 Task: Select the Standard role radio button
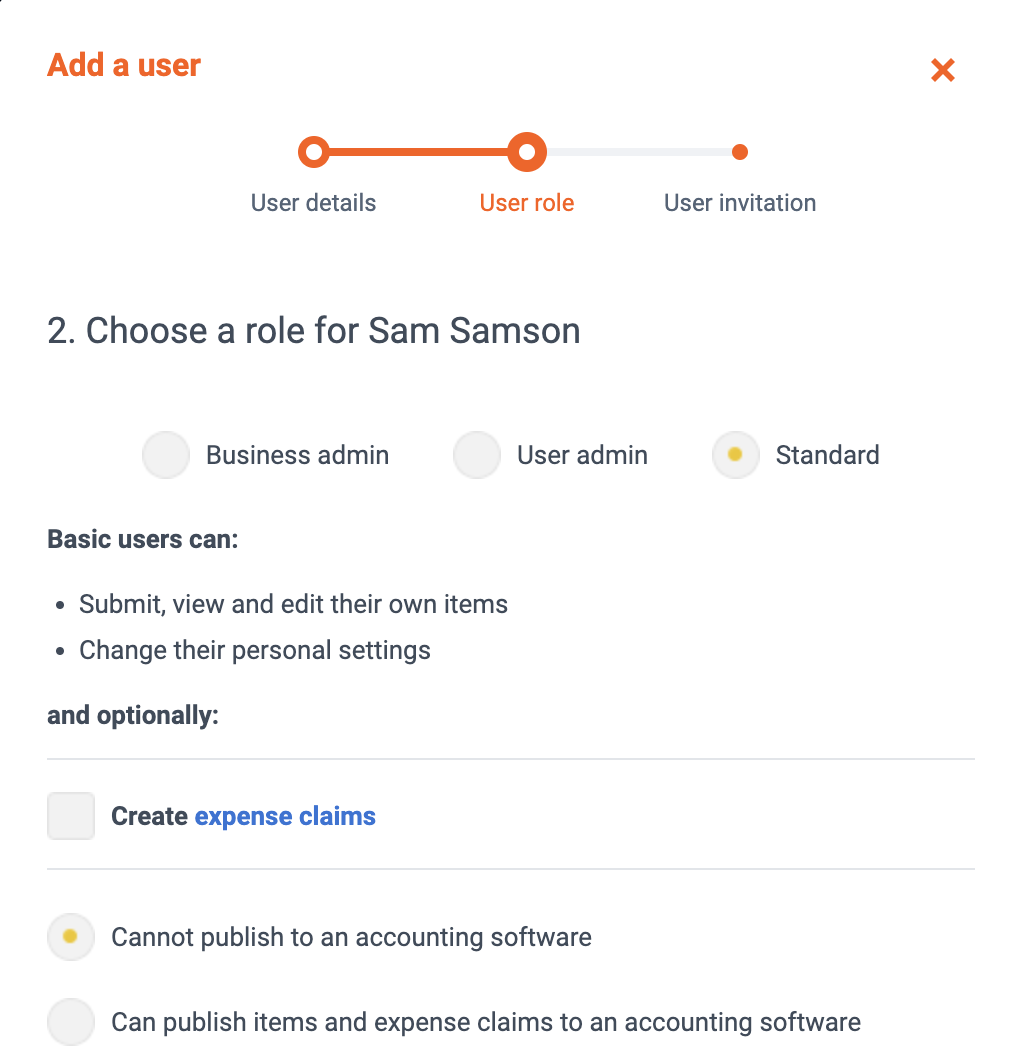(736, 455)
